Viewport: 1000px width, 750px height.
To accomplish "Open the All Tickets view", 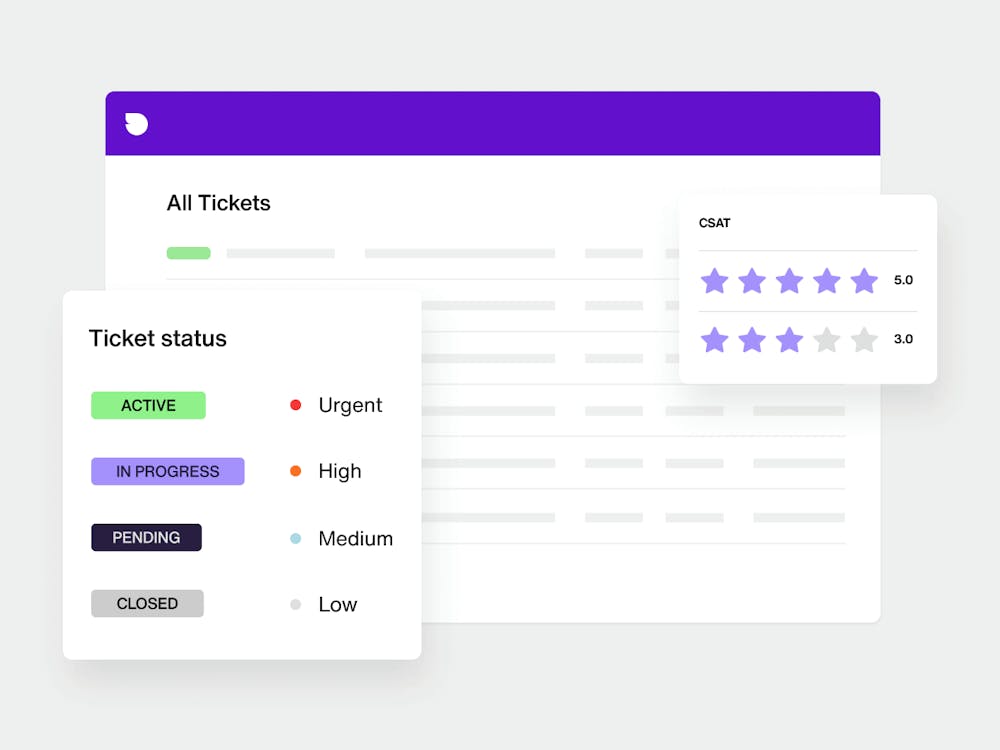I will coord(218,203).
